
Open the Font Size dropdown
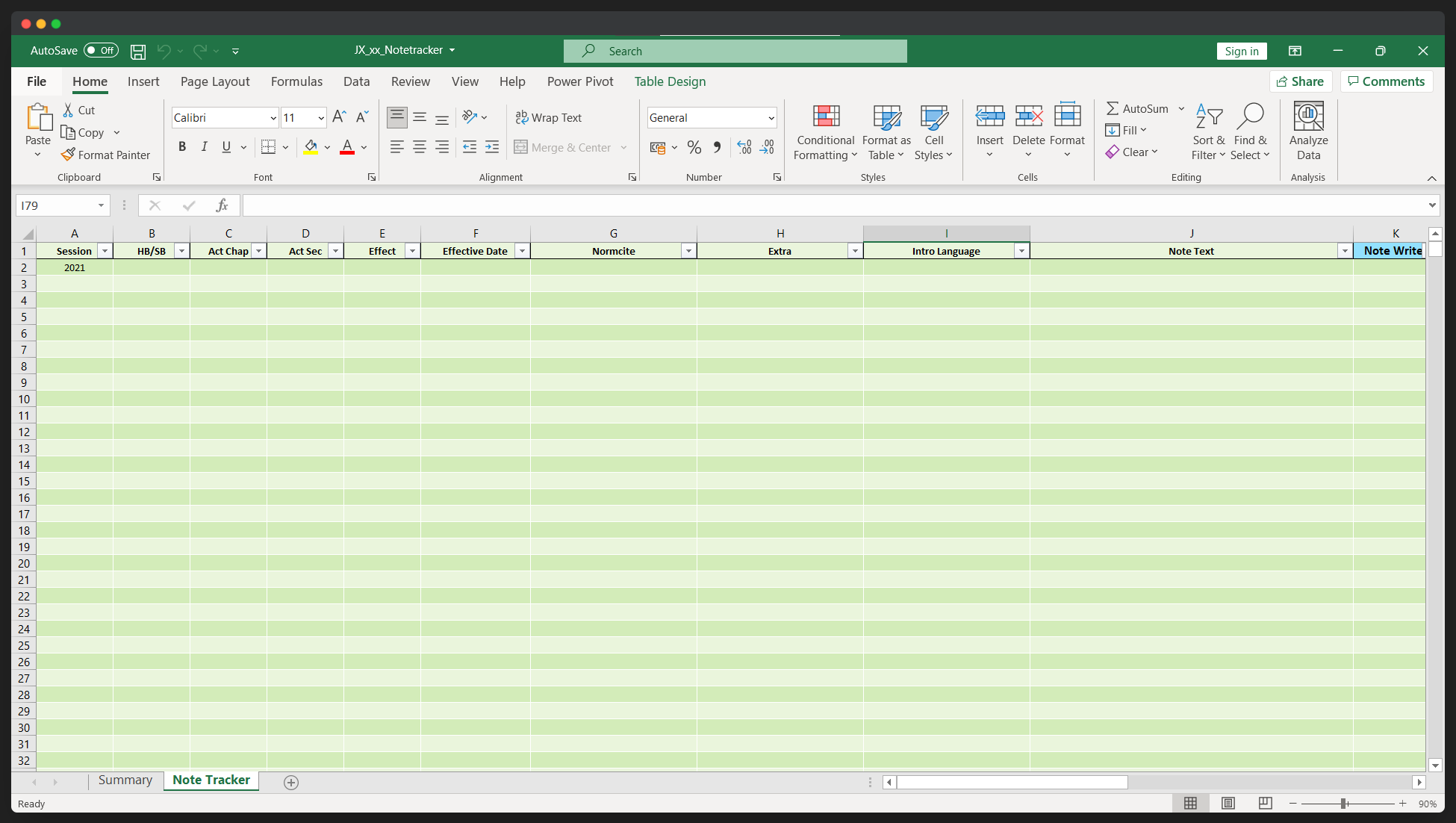pos(321,118)
